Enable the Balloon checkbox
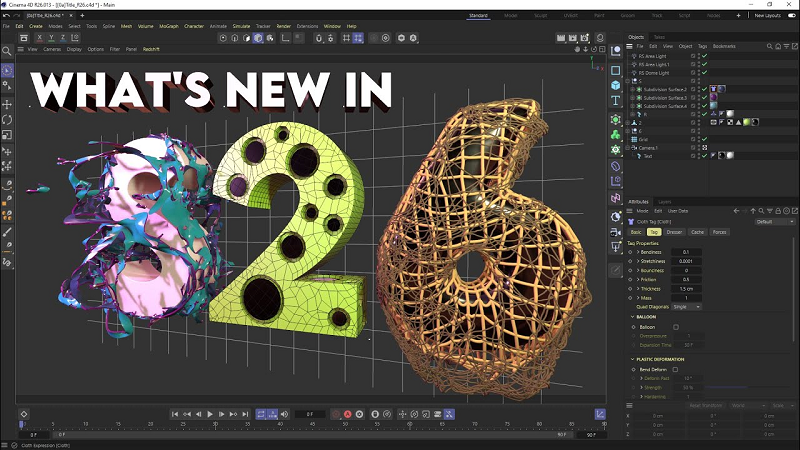The height and width of the screenshot is (450, 800). click(676, 327)
